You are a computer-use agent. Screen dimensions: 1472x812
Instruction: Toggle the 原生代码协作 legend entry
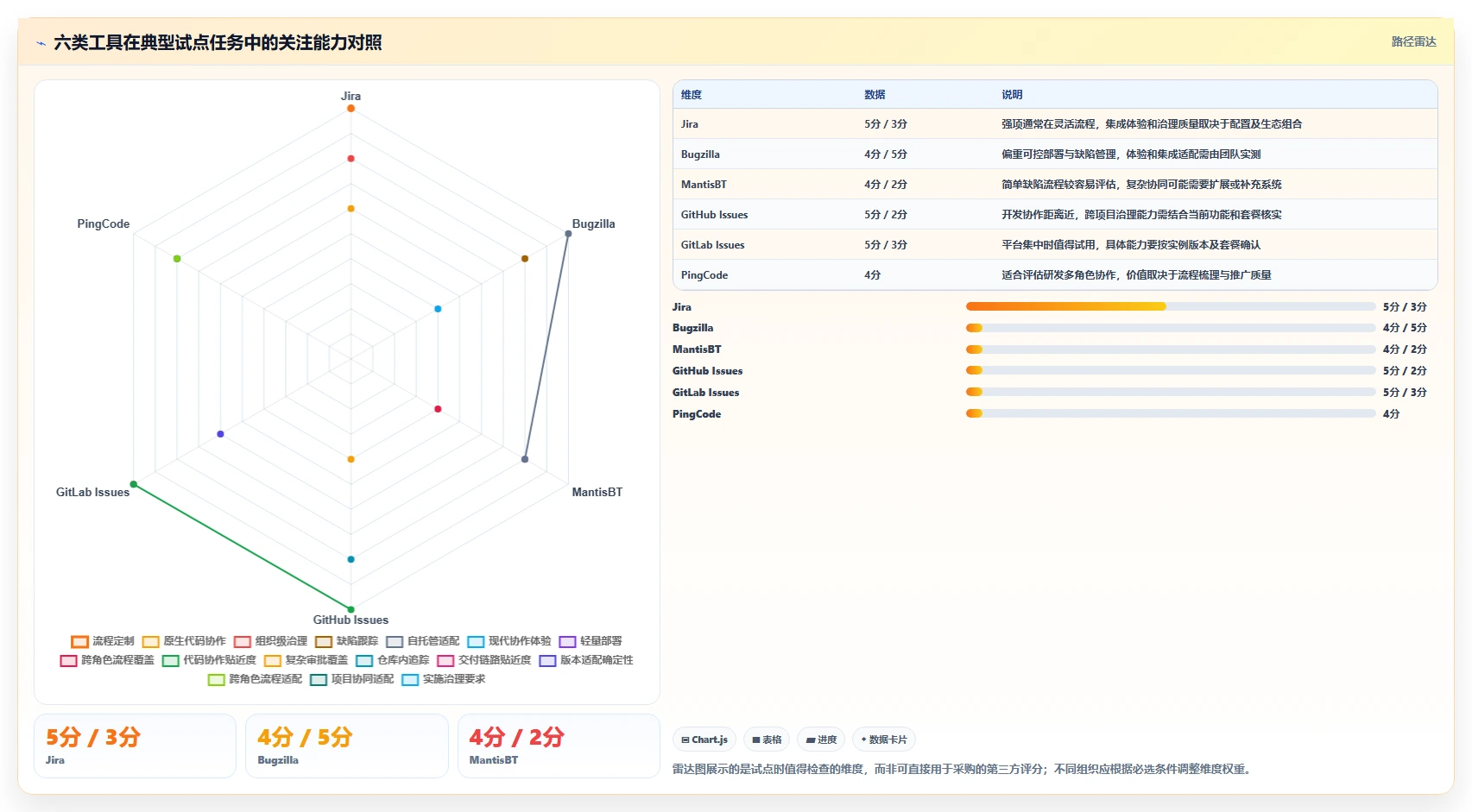[184, 641]
